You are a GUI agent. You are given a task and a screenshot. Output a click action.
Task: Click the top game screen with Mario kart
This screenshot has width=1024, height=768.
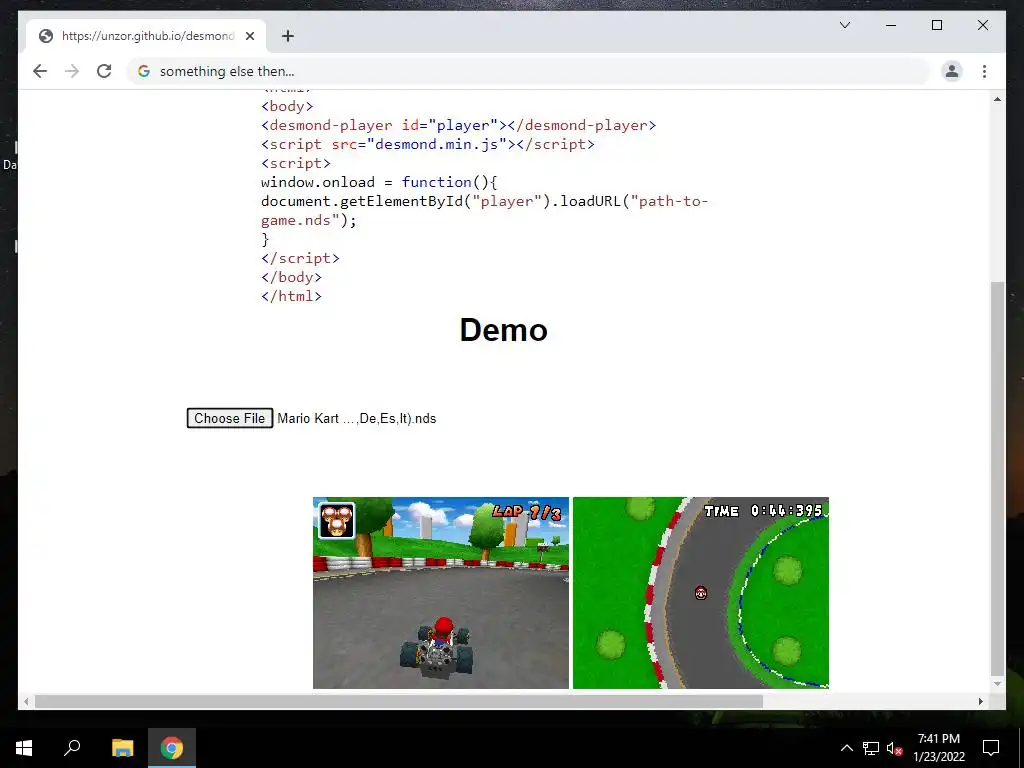(x=441, y=593)
